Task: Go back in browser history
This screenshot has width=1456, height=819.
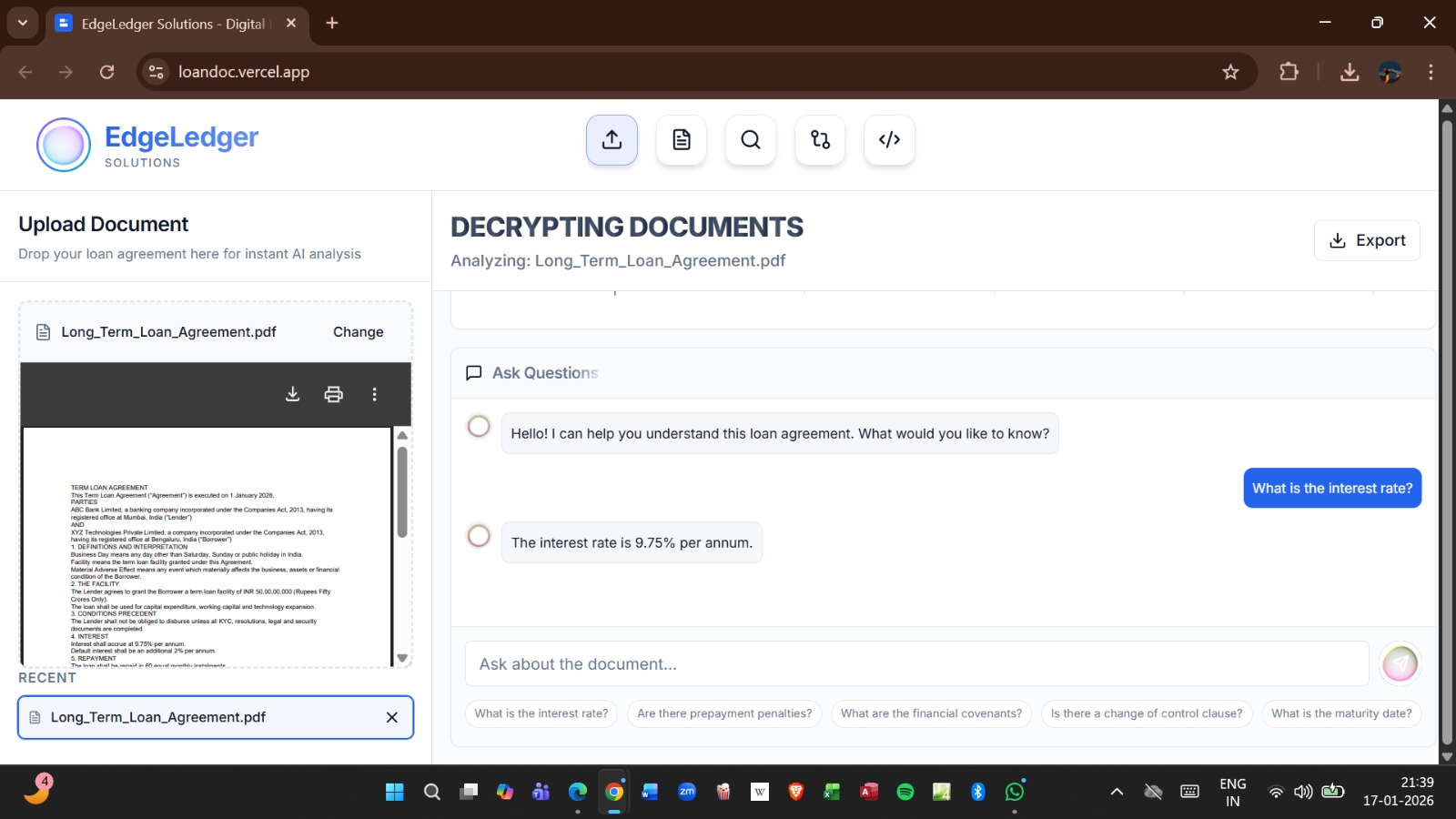Action: [25, 72]
